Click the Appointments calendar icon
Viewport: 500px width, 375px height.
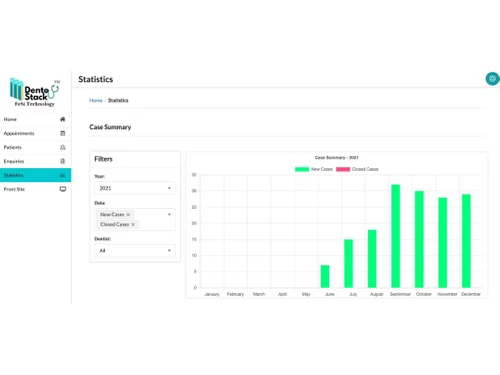coord(63,133)
